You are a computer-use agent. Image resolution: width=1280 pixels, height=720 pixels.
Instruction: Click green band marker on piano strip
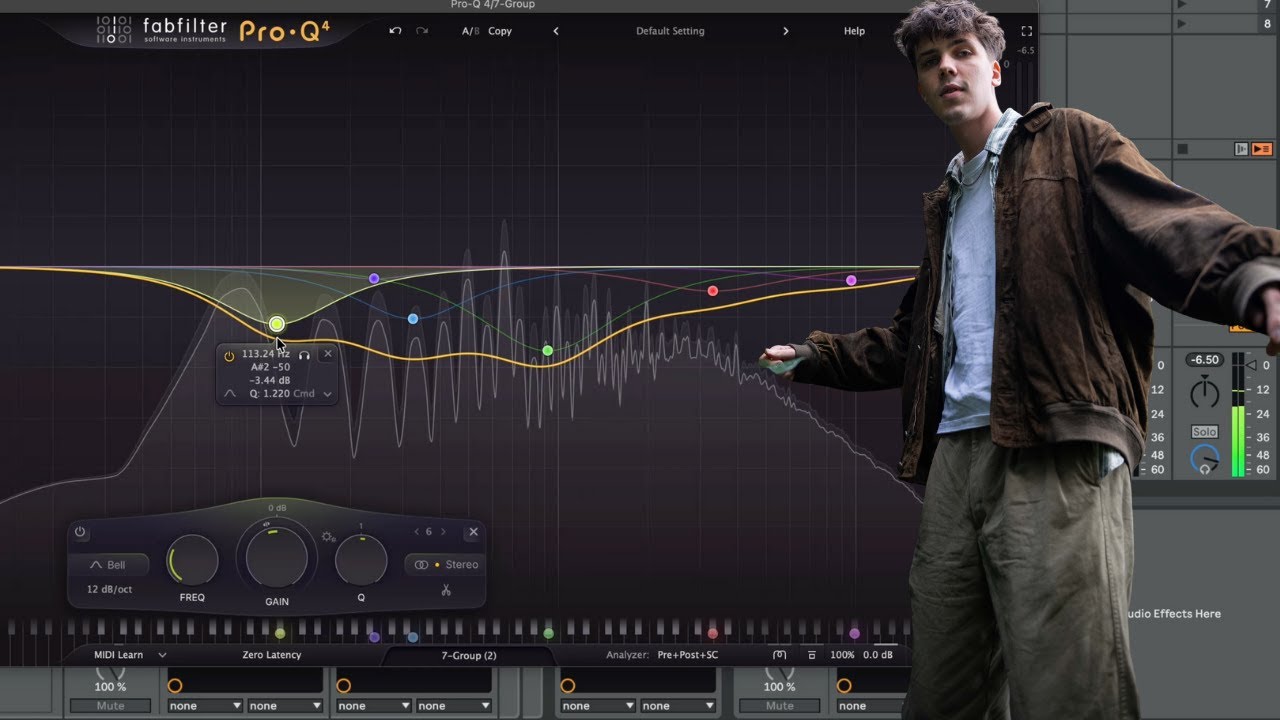point(548,633)
